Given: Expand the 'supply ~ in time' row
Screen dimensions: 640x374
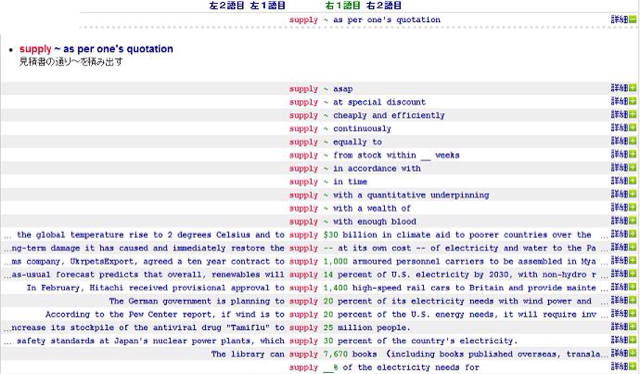Looking at the screenshot, I should pos(633,180).
